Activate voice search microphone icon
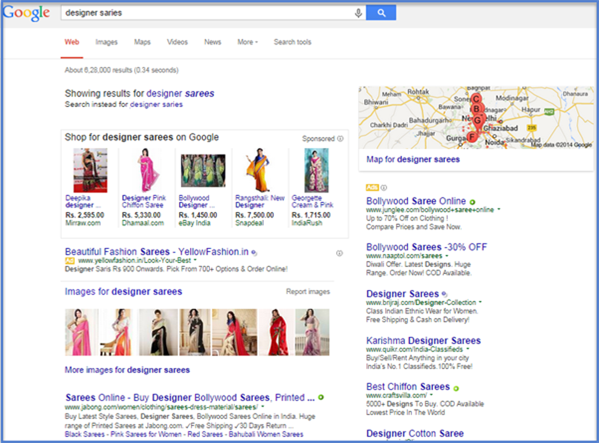The height and width of the screenshot is (443, 600). click(x=358, y=13)
